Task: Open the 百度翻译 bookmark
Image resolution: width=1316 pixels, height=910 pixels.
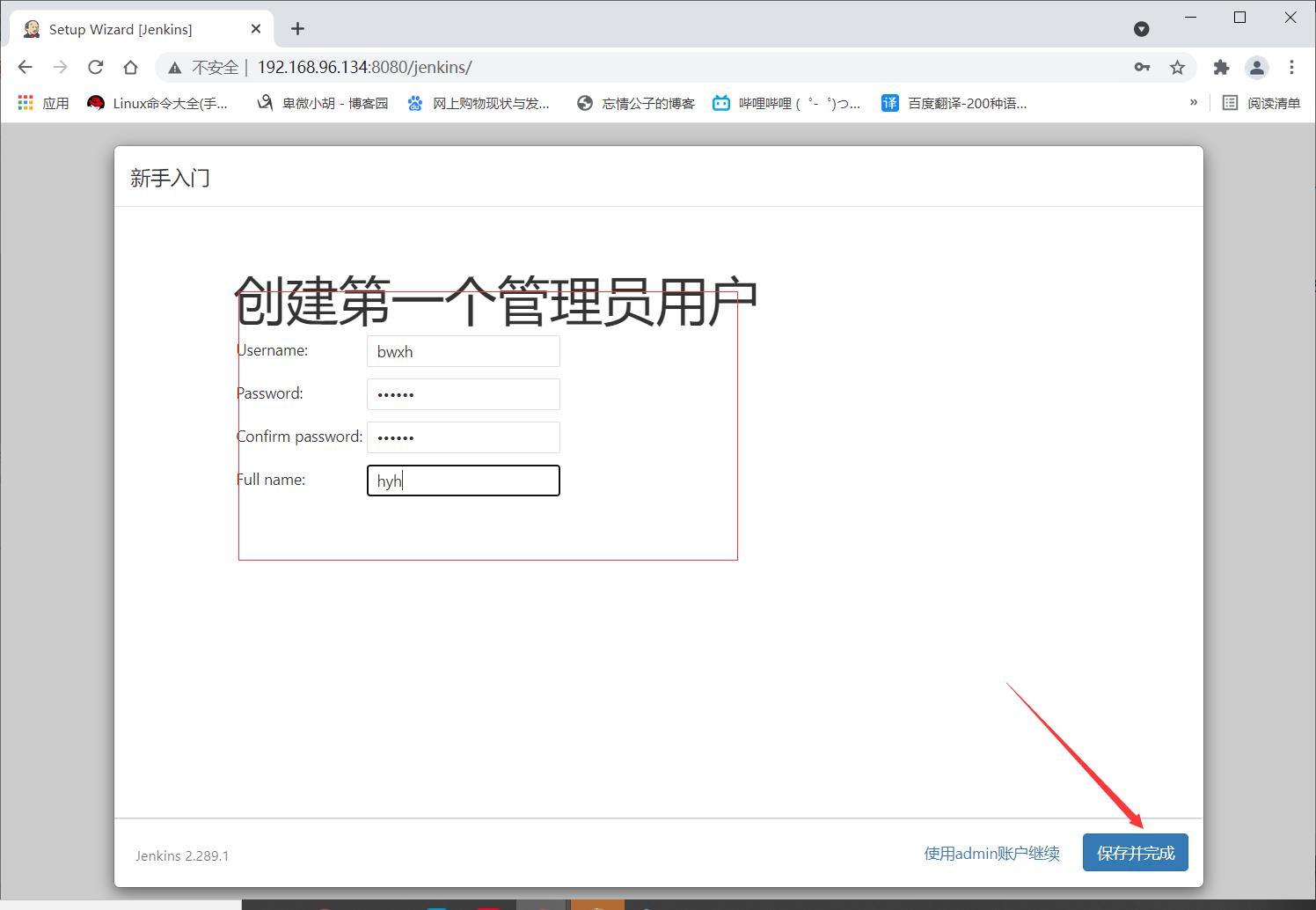Action: [x=954, y=103]
